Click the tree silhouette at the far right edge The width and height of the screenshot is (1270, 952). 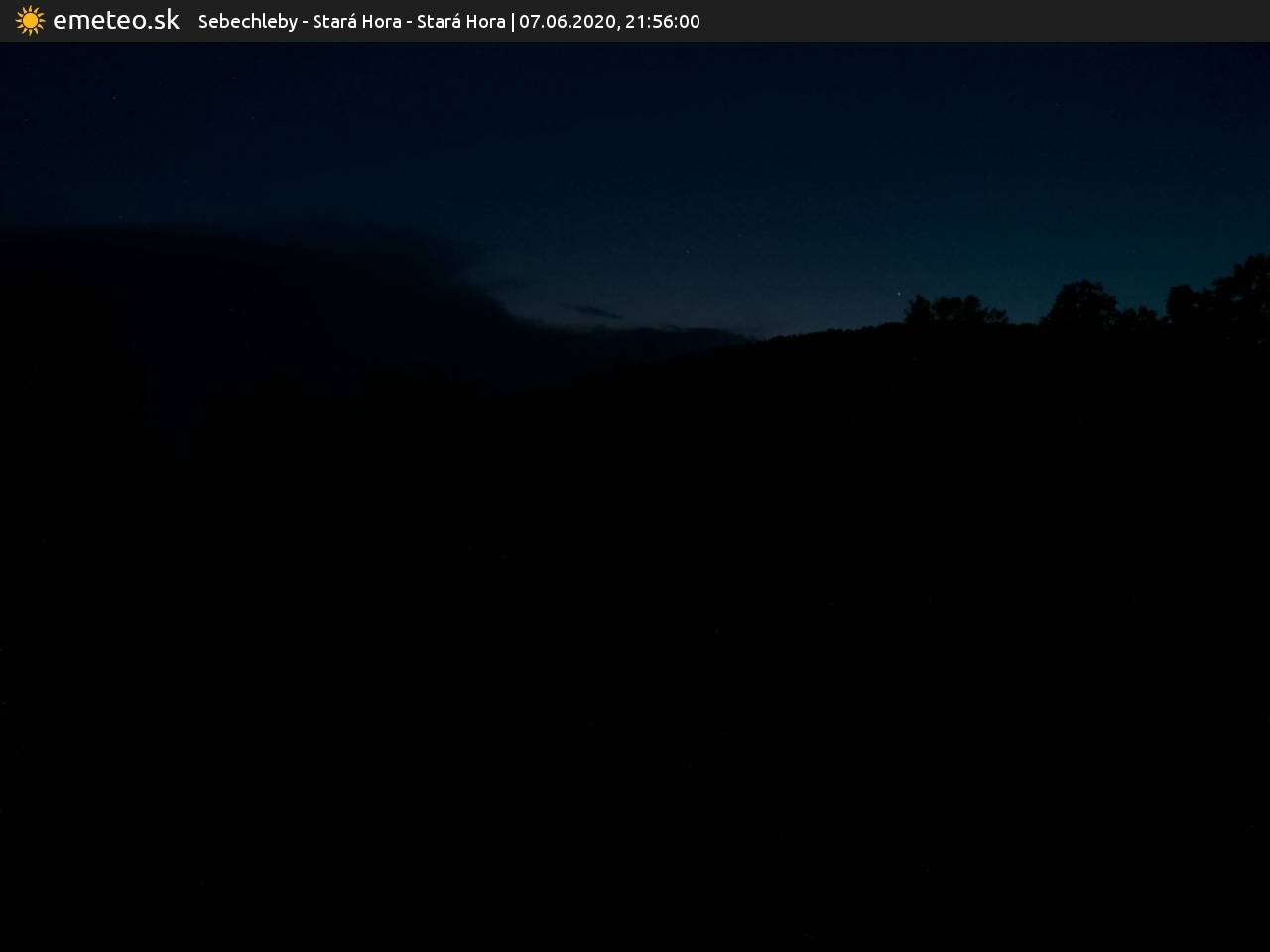click(1245, 288)
